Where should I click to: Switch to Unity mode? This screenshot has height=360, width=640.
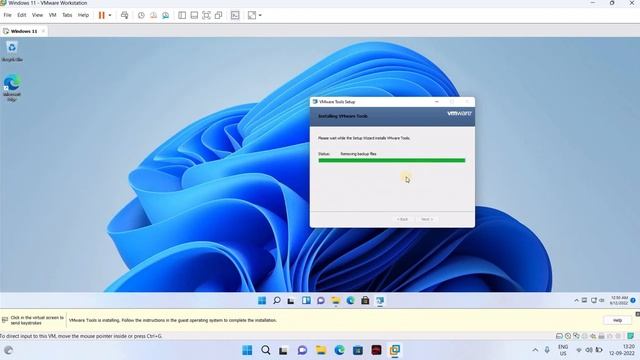click(218, 15)
